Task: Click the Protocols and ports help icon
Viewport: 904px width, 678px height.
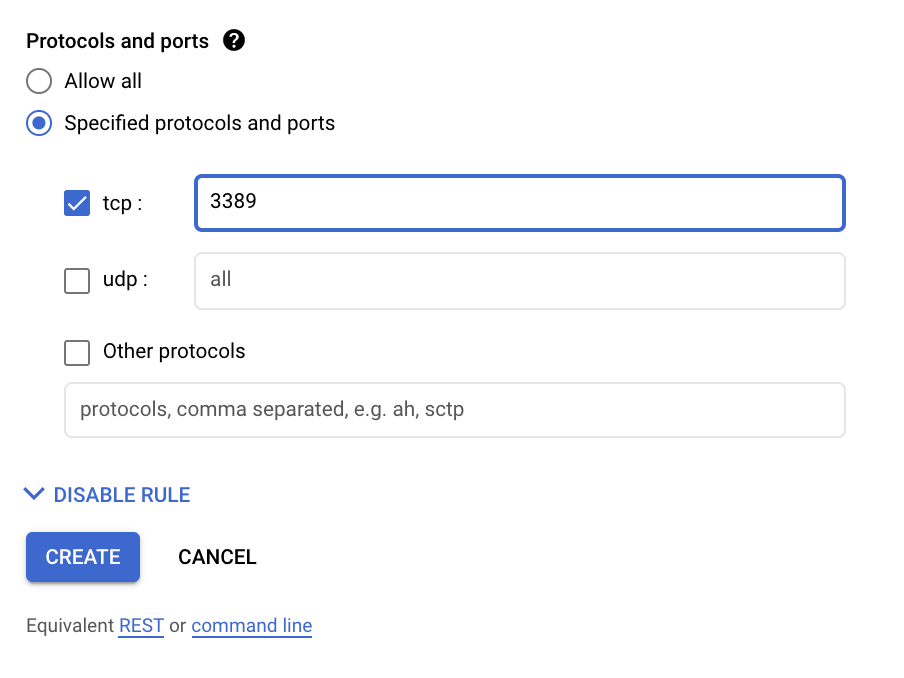Action: (234, 41)
